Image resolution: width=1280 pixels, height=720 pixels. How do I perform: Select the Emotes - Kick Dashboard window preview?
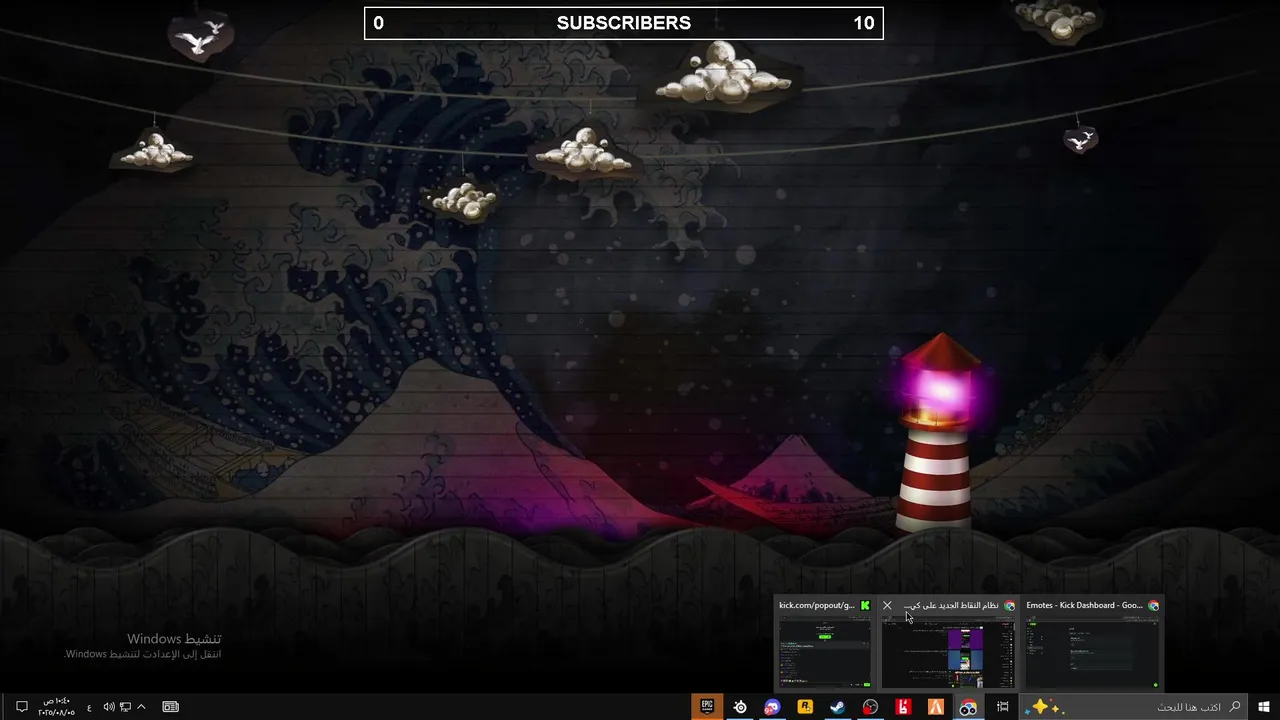pos(1092,645)
